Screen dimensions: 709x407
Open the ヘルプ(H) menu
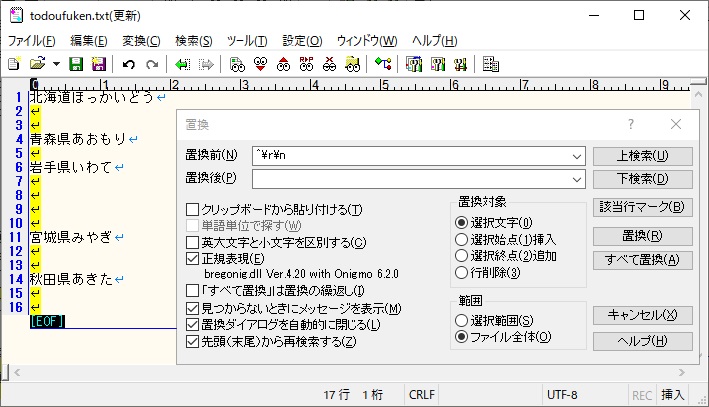pyautogui.click(x=434, y=41)
